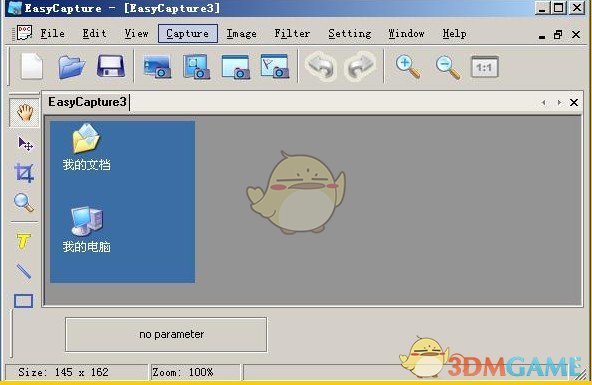
Task: Open the View menu
Action: coord(136,34)
